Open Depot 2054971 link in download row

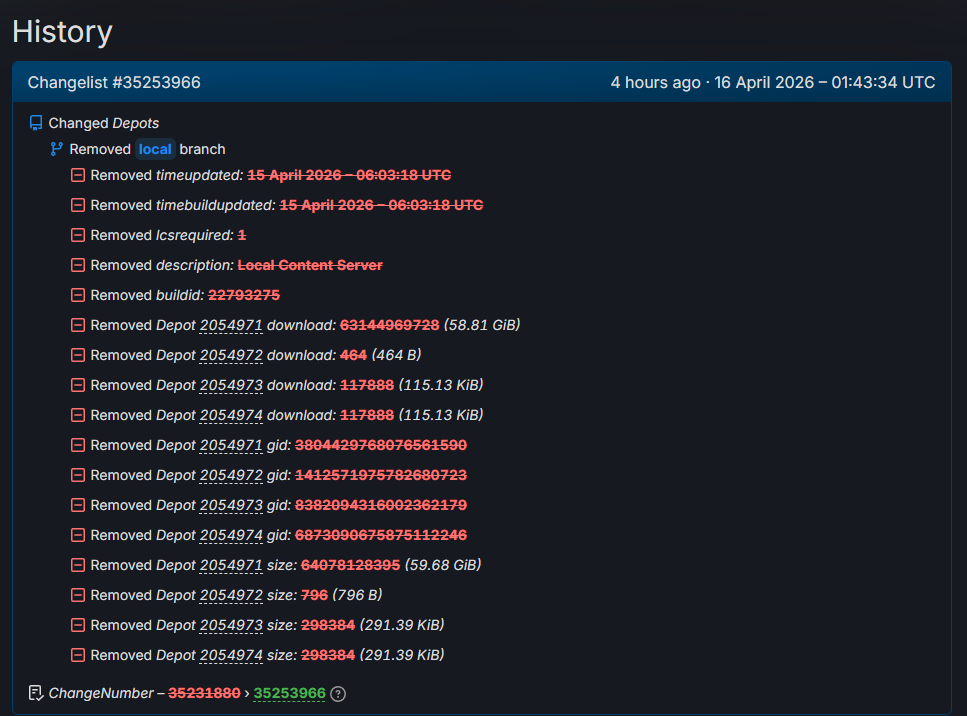[231, 325]
